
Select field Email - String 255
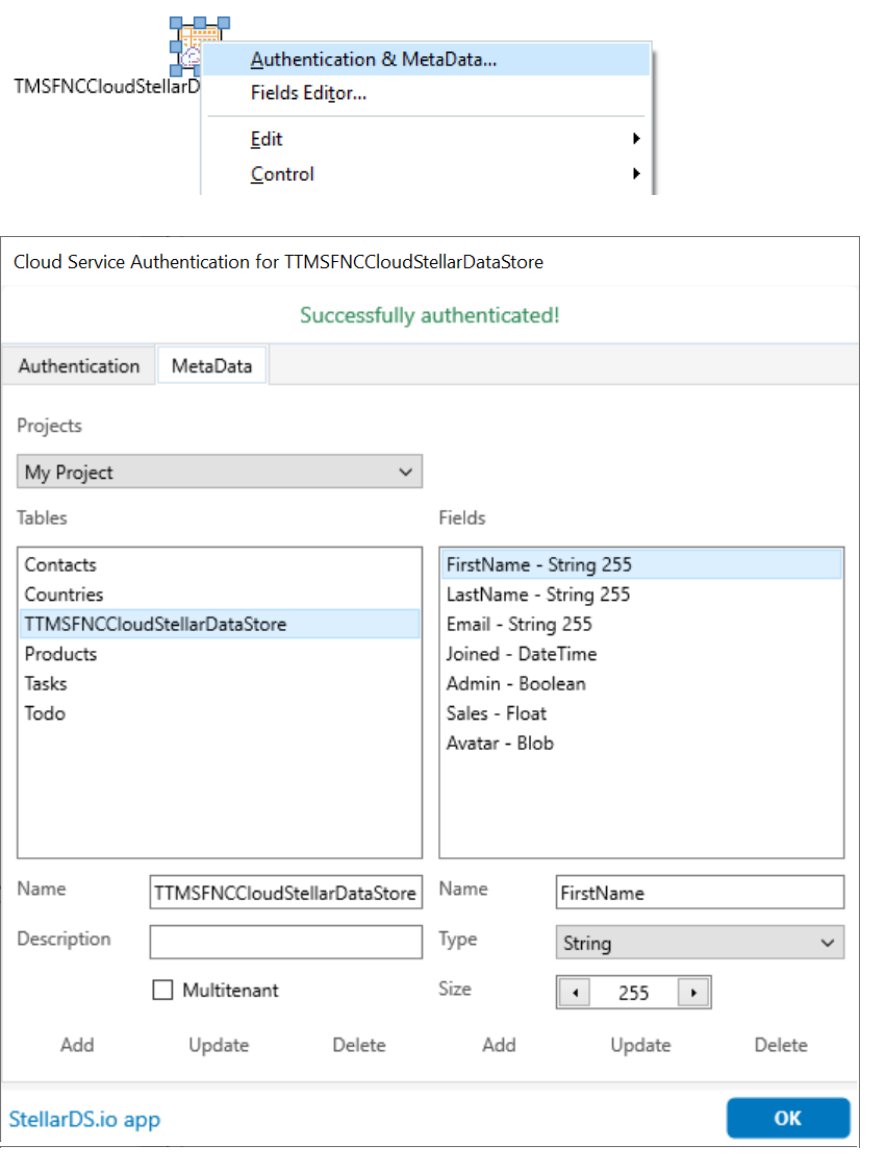tap(641, 624)
